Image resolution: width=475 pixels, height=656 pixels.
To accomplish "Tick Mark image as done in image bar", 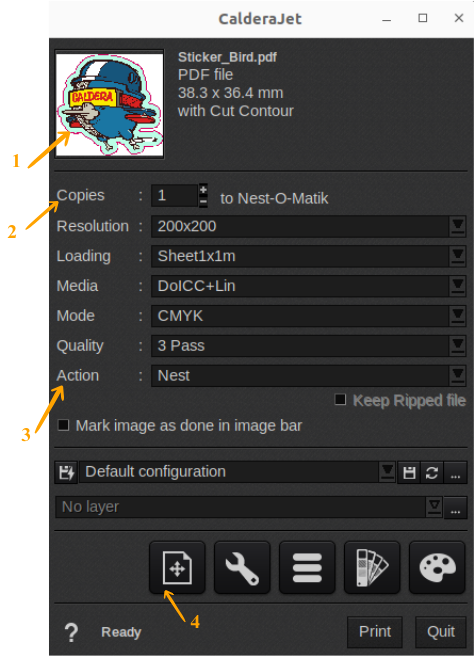I will (63, 425).
